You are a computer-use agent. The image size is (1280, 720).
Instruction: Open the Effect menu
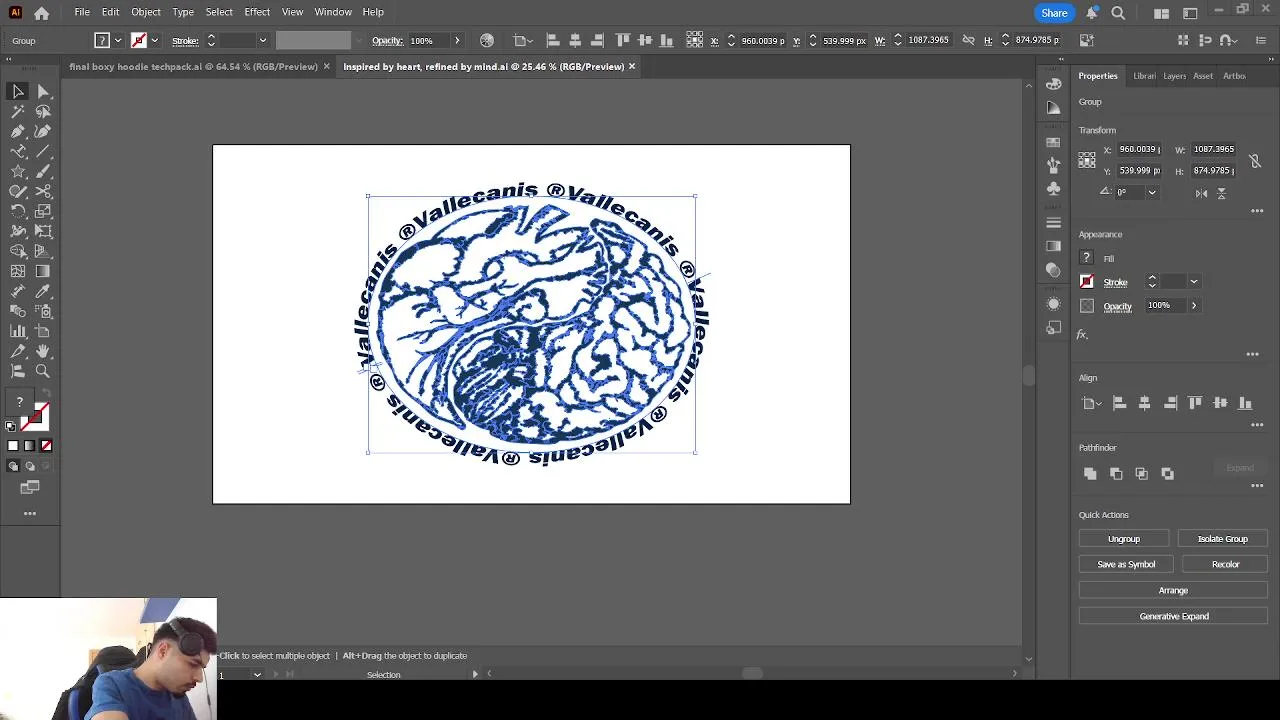pyautogui.click(x=257, y=12)
